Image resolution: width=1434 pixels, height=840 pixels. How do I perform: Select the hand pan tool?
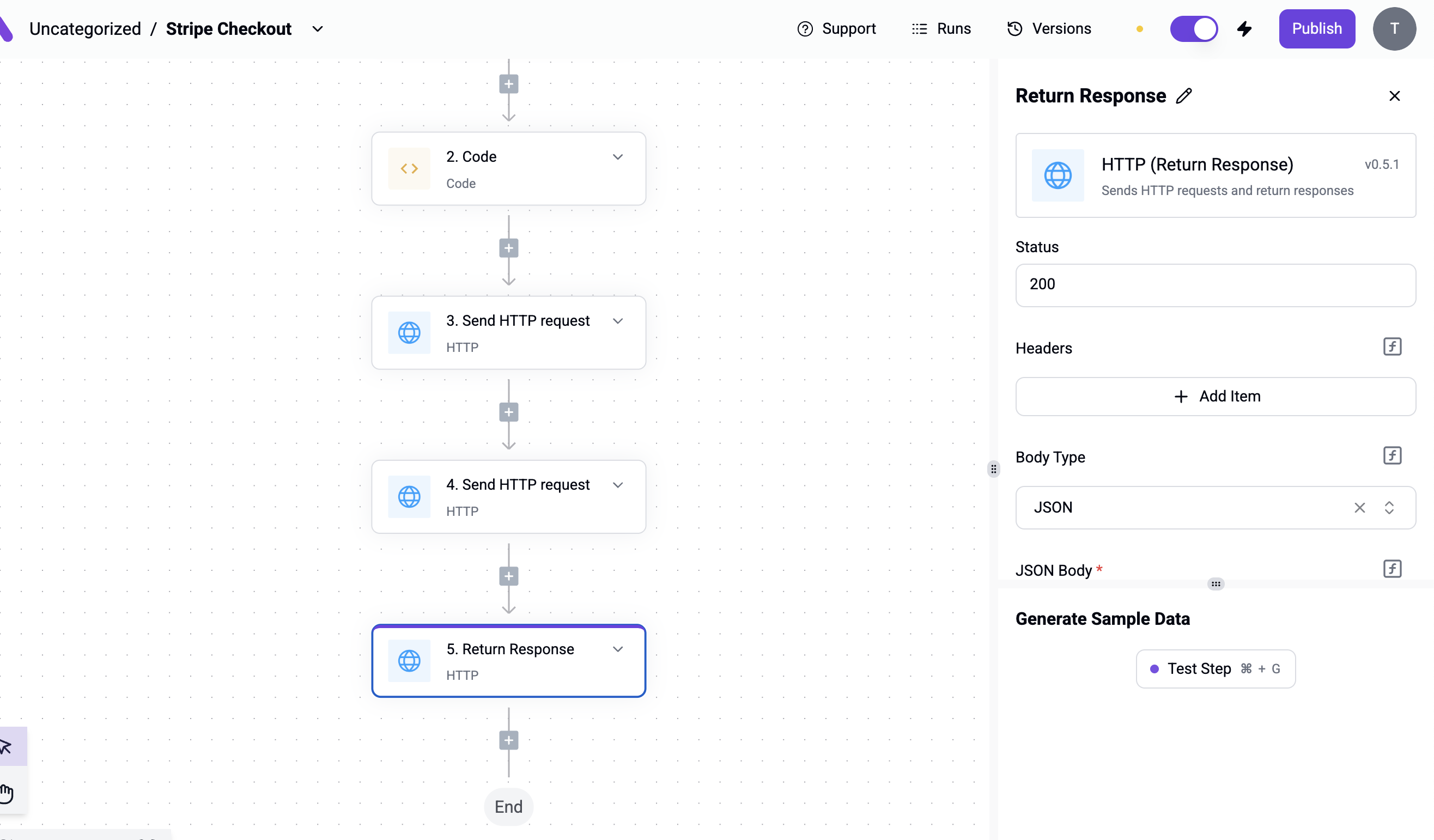(x=8, y=793)
